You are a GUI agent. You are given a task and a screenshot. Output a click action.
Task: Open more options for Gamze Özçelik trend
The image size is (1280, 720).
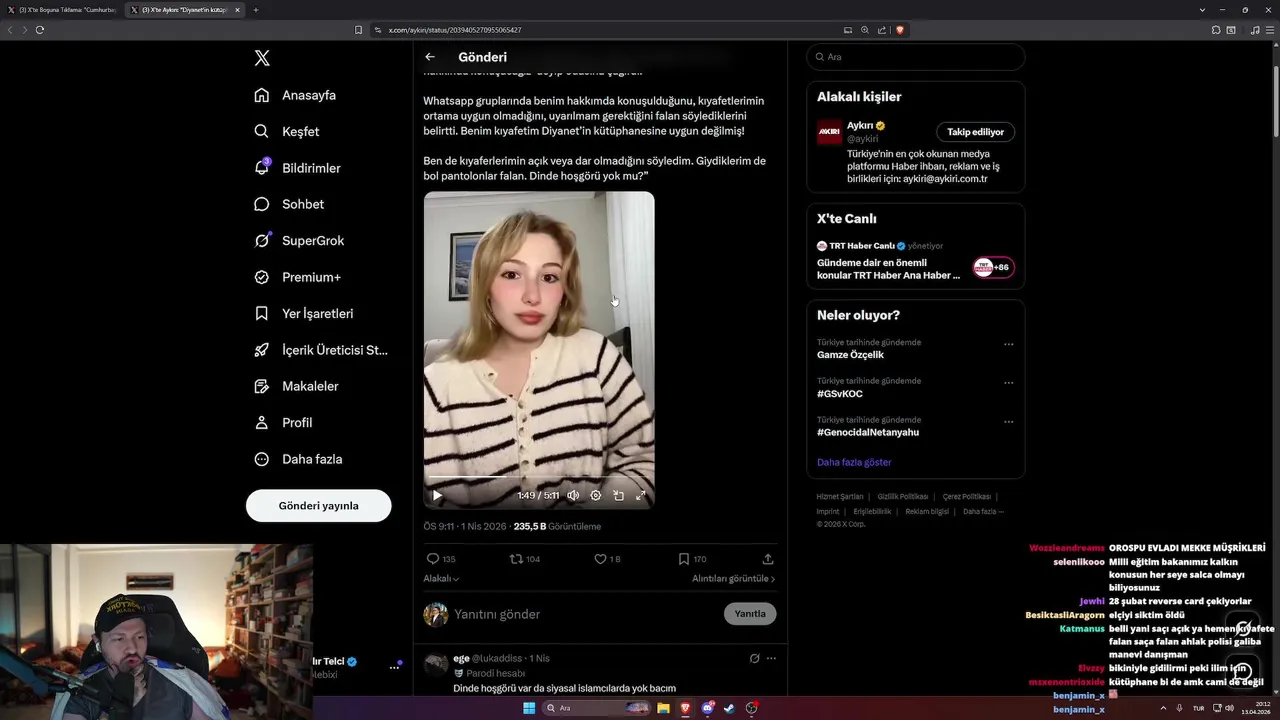pos(1008,344)
